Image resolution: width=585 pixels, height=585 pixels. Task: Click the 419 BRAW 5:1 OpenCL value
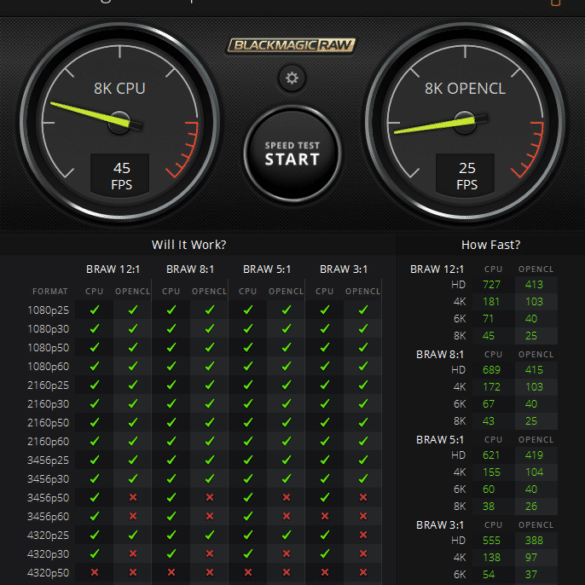tap(534, 455)
